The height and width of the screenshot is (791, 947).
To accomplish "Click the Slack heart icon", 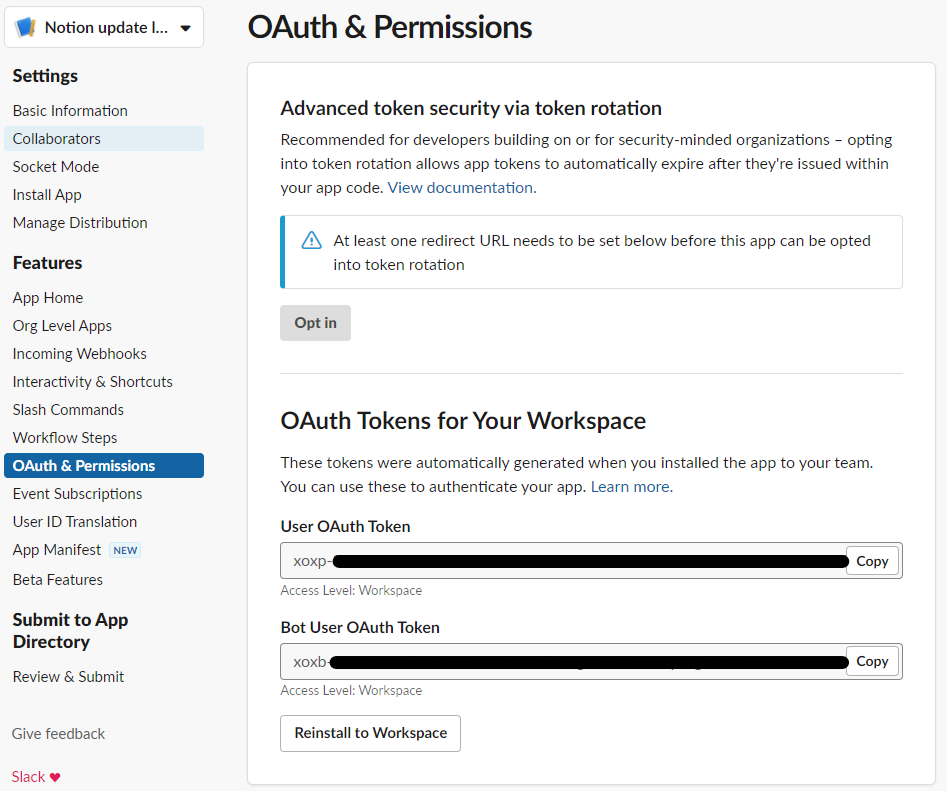I will click(x=55, y=777).
